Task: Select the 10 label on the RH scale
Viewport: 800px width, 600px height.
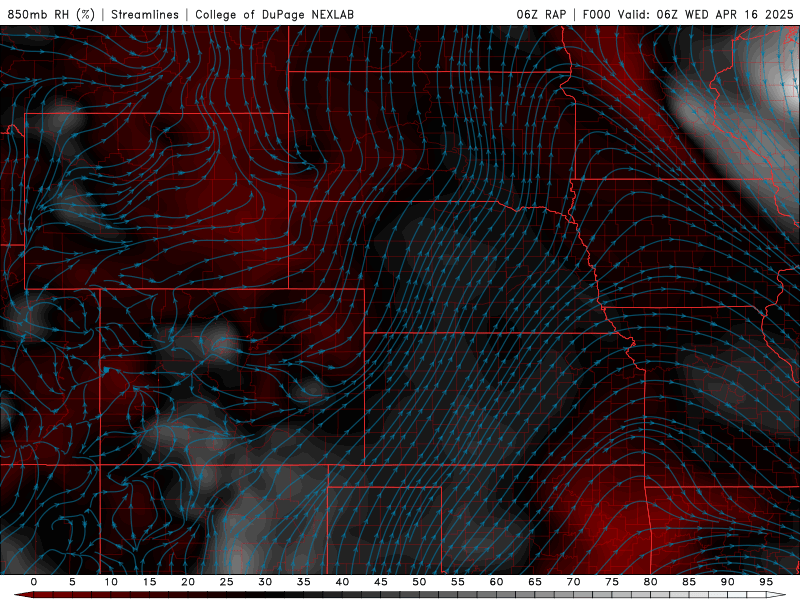Action: pyautogui.click(x=111, y=582)
